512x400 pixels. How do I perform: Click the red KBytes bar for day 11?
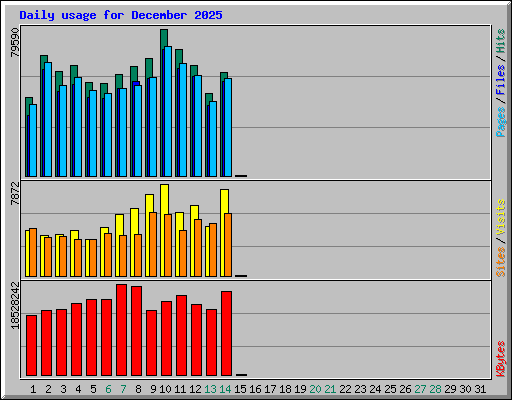[x=181, y=335]
